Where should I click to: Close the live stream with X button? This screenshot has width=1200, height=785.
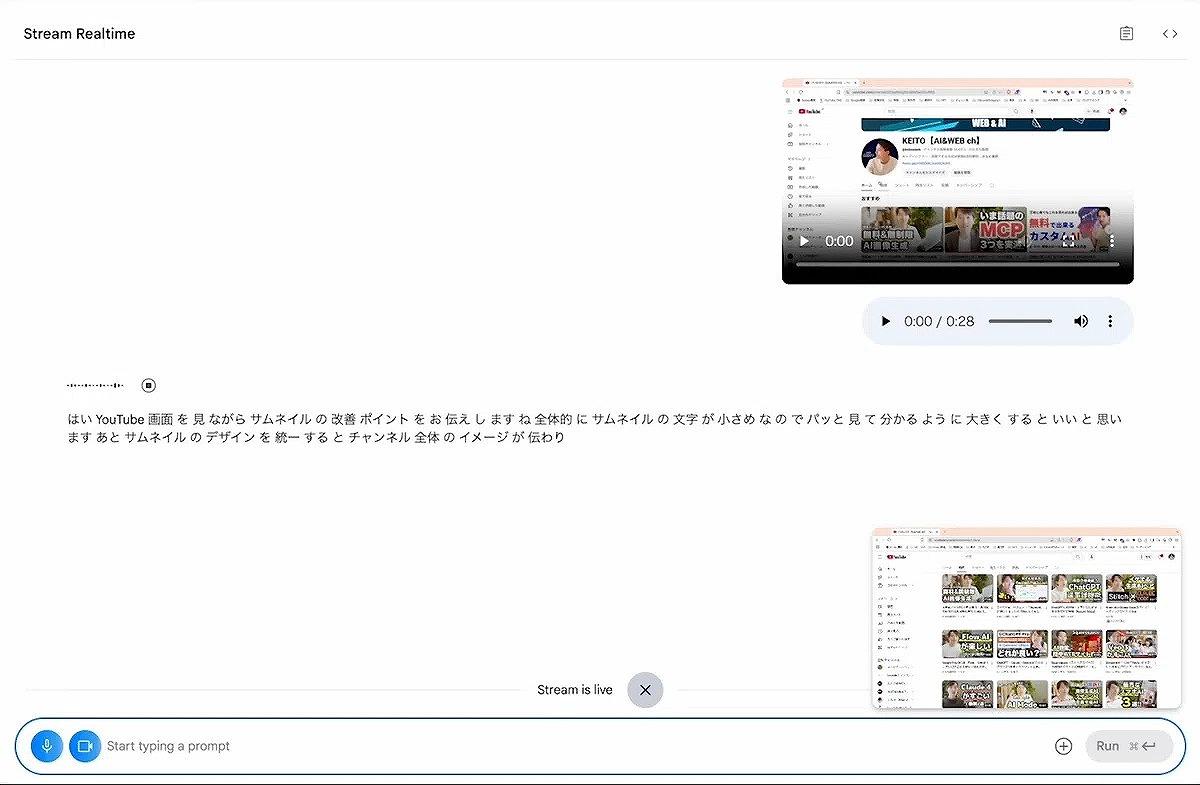[x=645, y=690]
